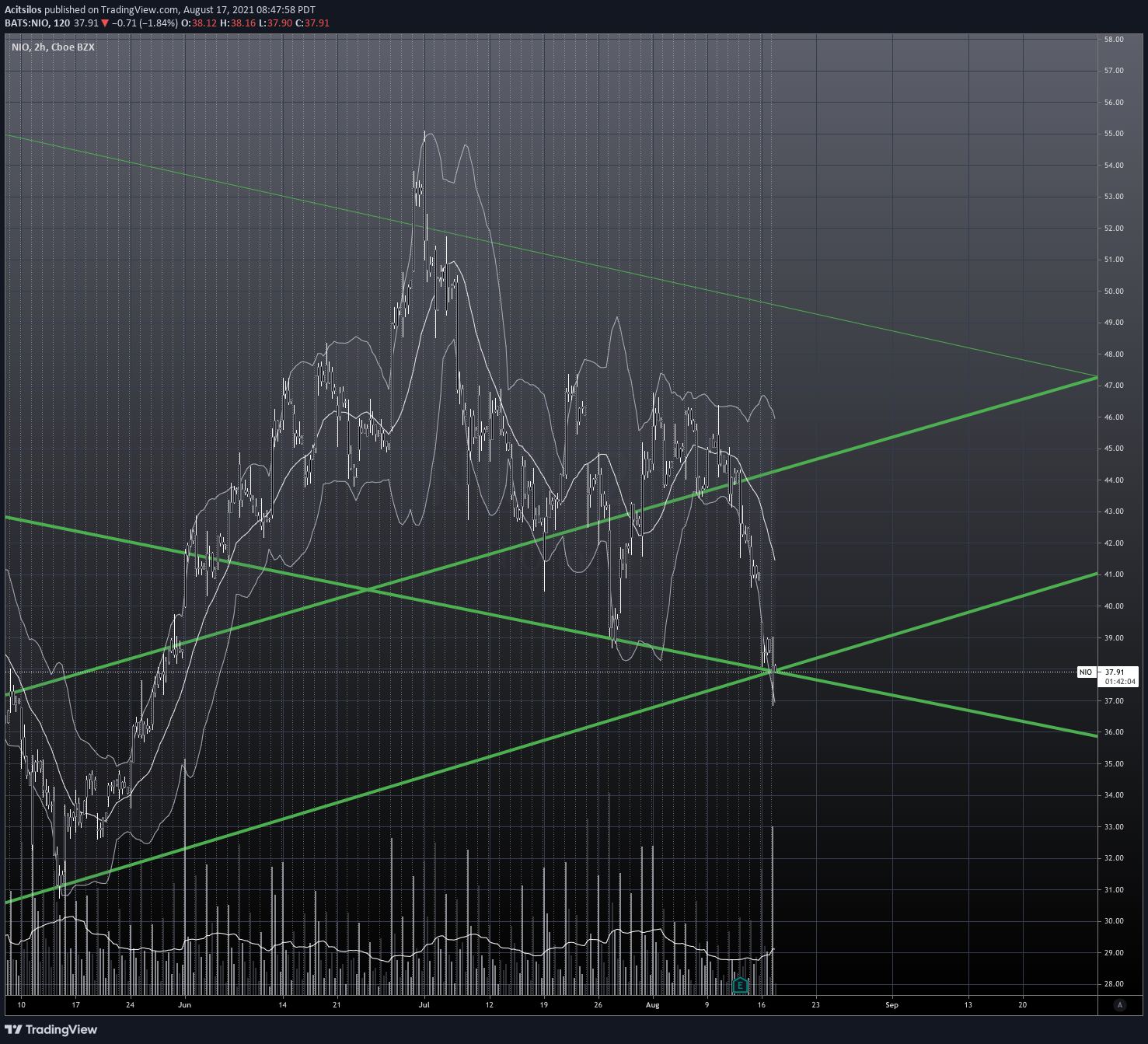The image size is (1148, 1044).
Task: Click the close value C:37.91
Action: click(x=312, y=23)
